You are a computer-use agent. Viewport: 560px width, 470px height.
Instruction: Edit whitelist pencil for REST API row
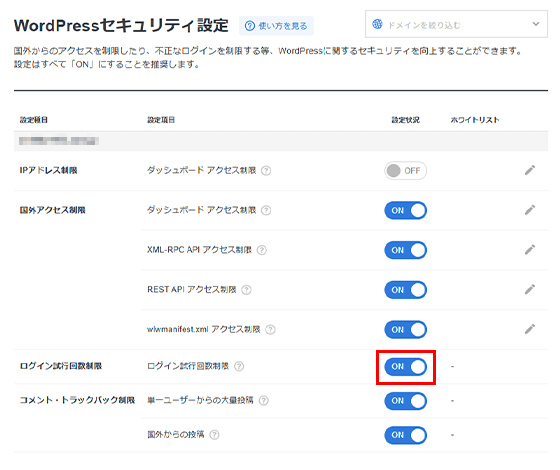coord(530,289)
